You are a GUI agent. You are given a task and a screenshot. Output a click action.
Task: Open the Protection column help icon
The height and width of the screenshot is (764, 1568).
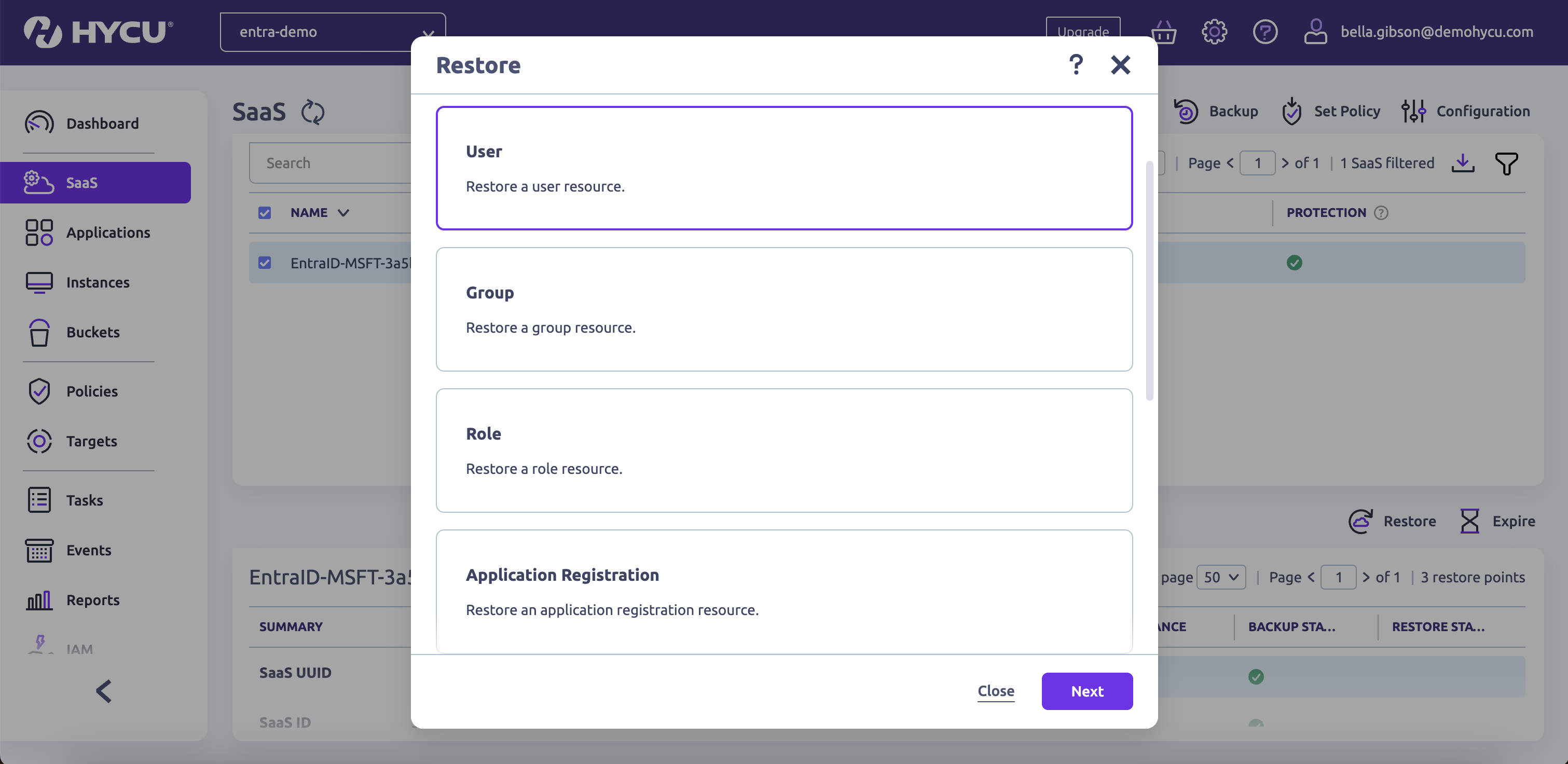tap(1381, 212)
